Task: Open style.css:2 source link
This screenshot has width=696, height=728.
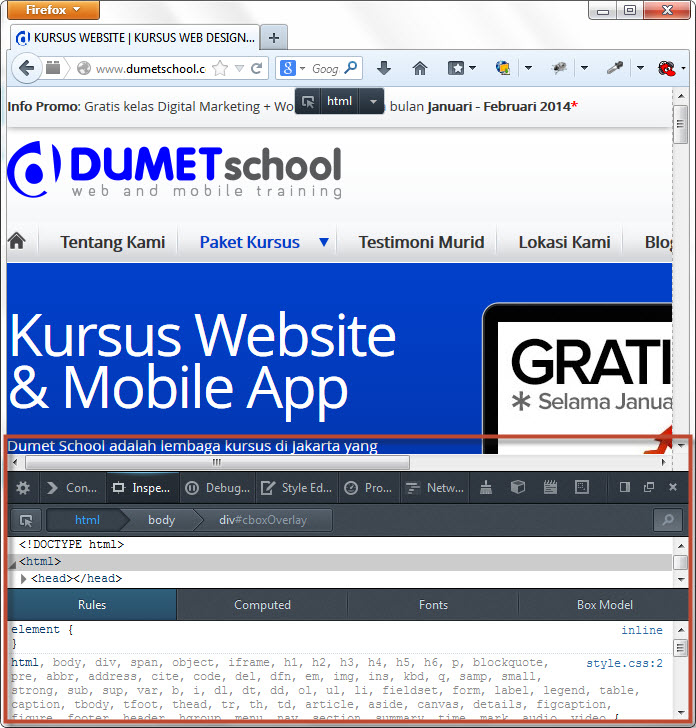Action: pyautogui.click(x=624, y=663)
